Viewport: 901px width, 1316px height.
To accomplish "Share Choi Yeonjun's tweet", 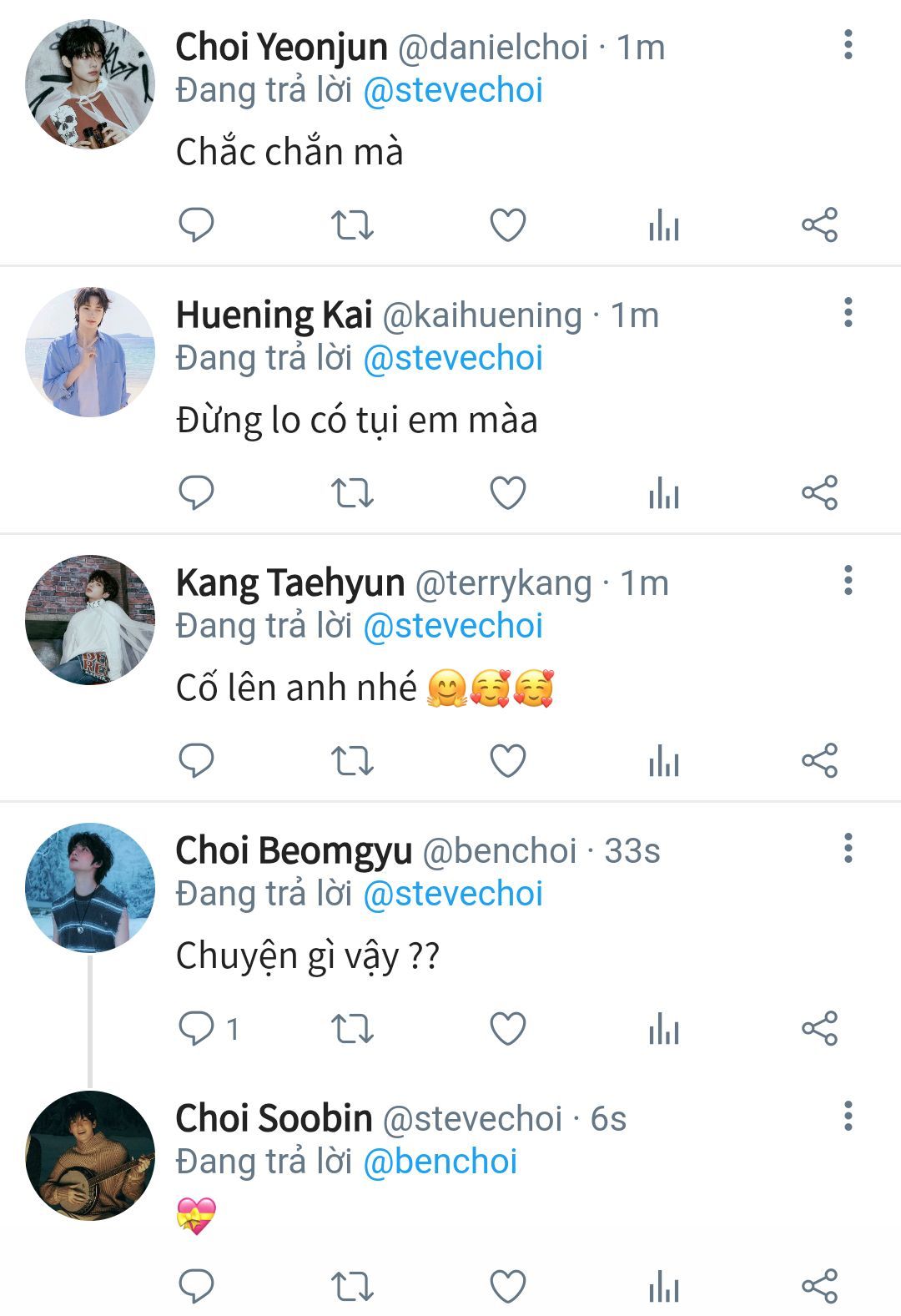I will coord(819,224).
